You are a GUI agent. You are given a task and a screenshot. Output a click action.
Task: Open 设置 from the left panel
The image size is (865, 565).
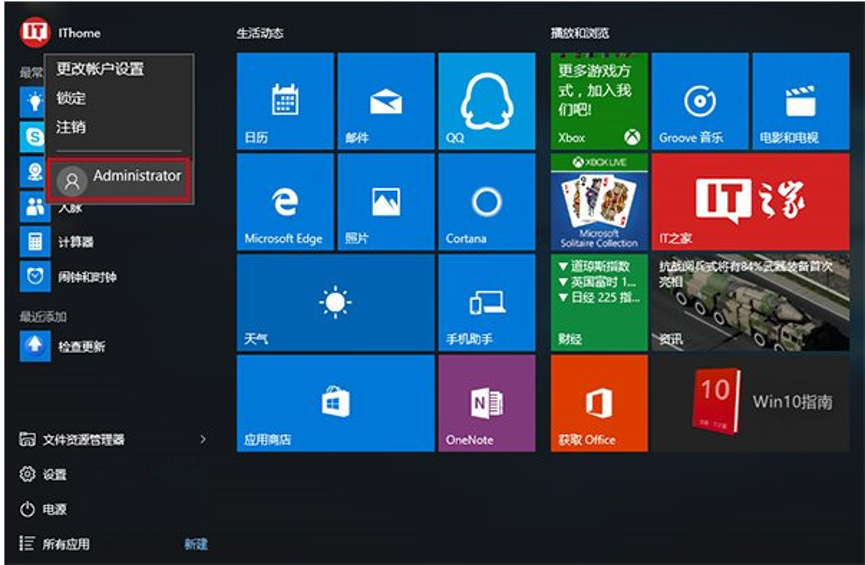click(44, 474)
